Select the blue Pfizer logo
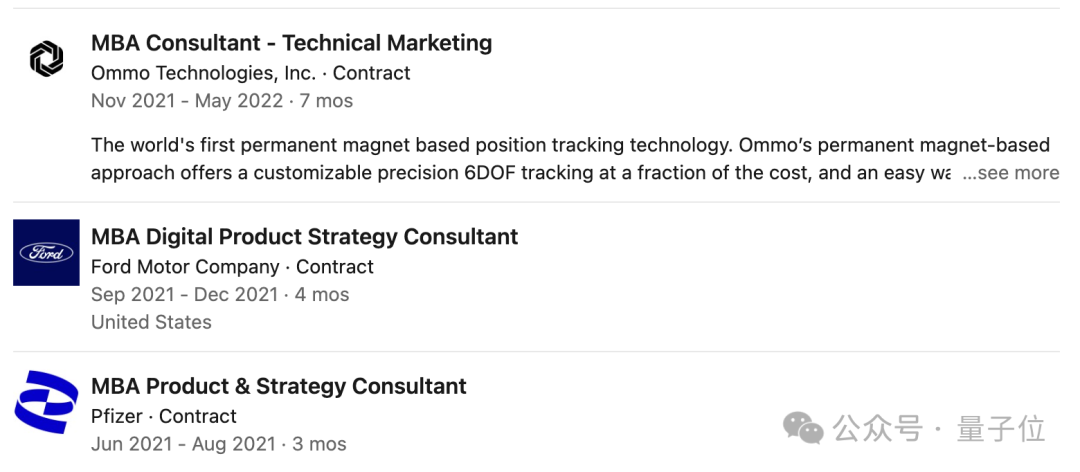The image size is (1080, 472). tap(46, 402)
